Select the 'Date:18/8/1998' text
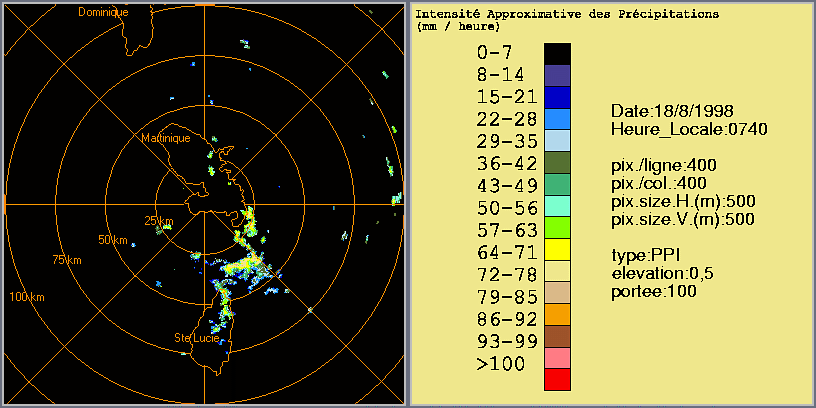Screen dimensions: 816x408 click(x=672, y=111)
